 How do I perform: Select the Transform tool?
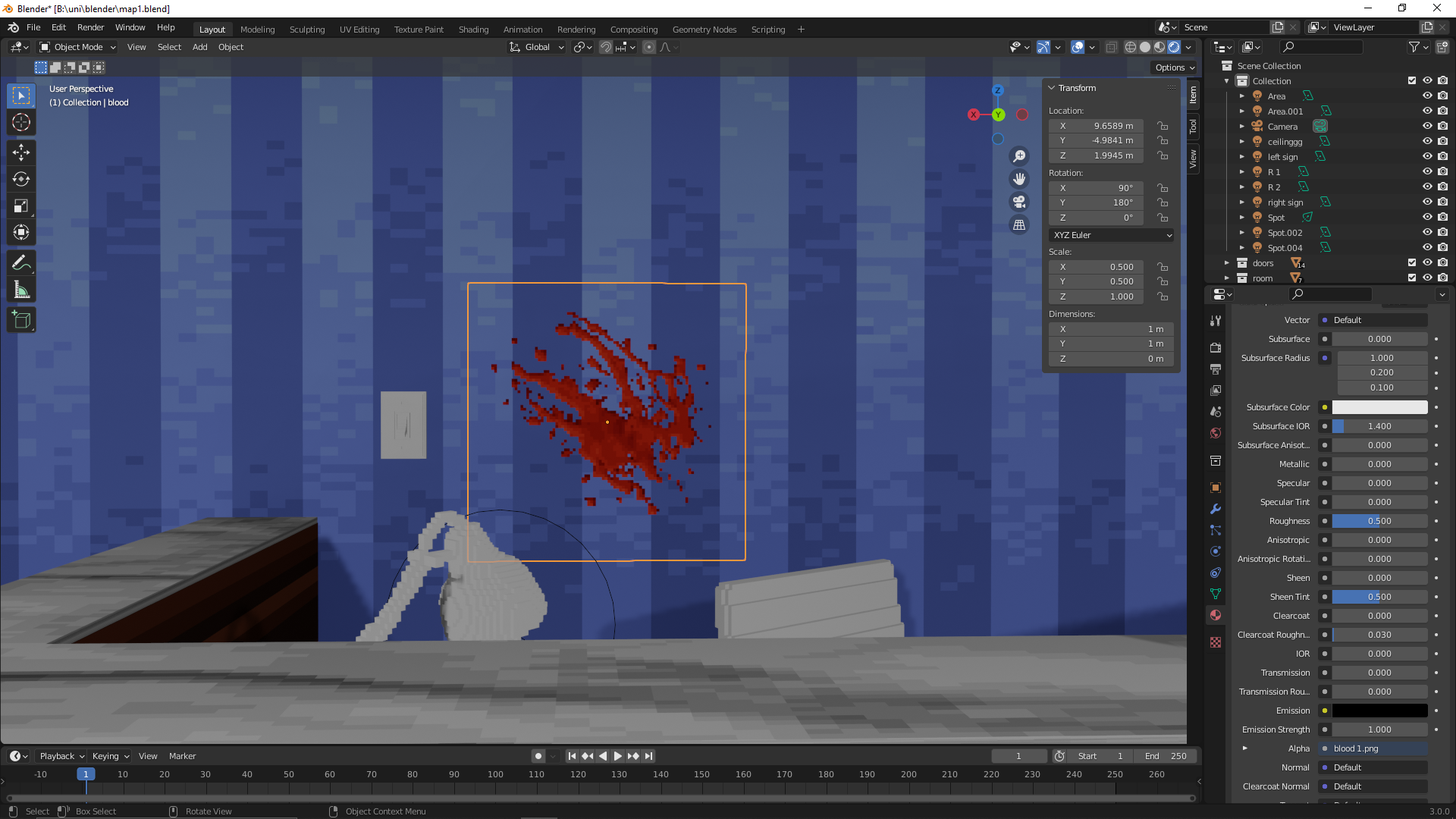[x=21, y=233]
